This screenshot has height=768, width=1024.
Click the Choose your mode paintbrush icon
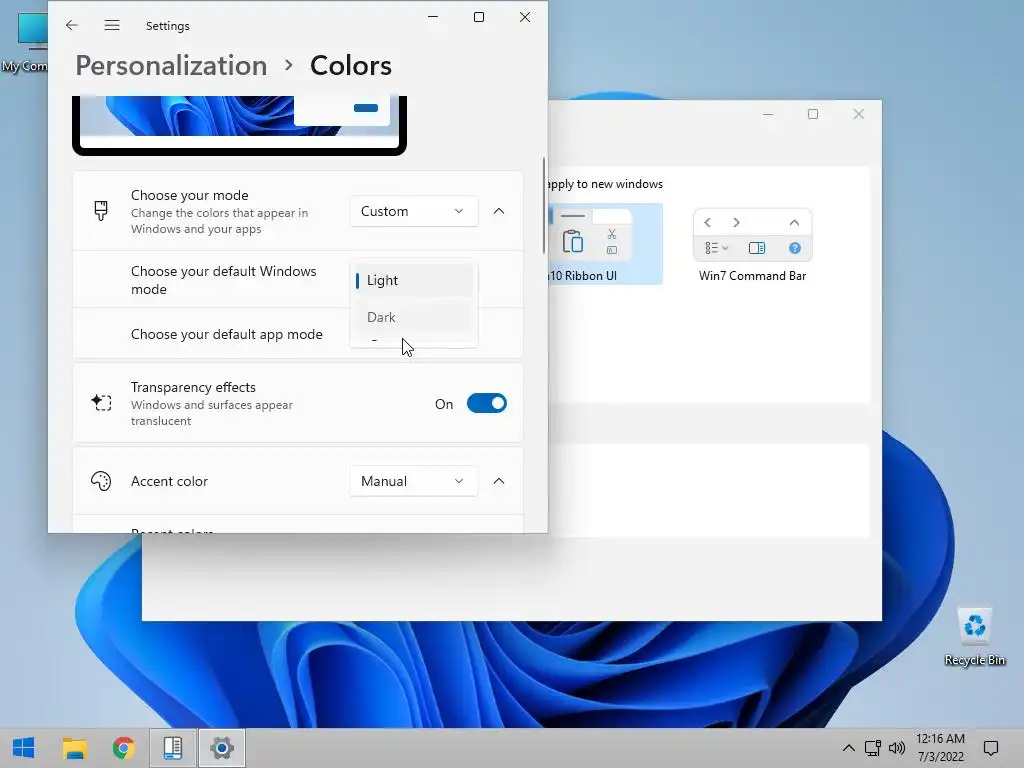click(101, 211)
